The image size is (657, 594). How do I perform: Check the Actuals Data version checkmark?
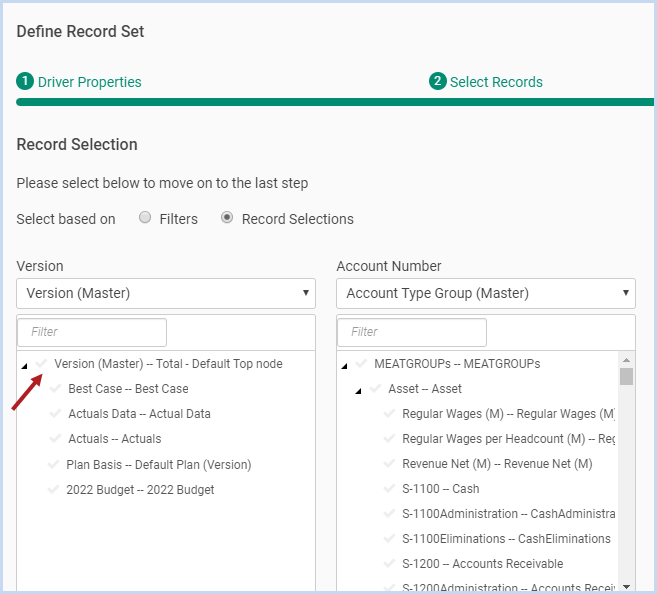(x=55, y=413)
